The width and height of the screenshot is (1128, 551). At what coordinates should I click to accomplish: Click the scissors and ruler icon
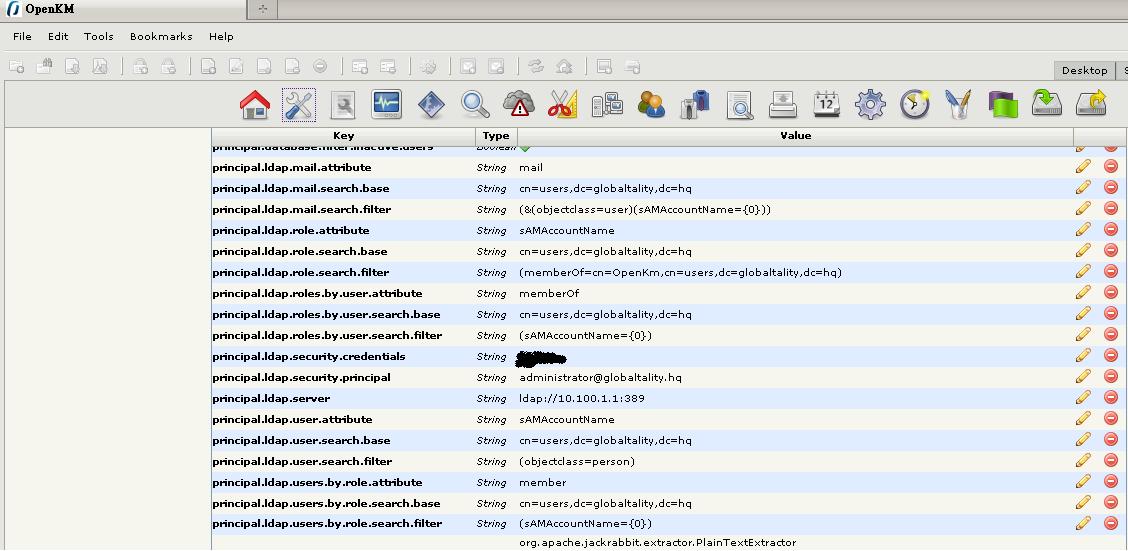point(563,104)
